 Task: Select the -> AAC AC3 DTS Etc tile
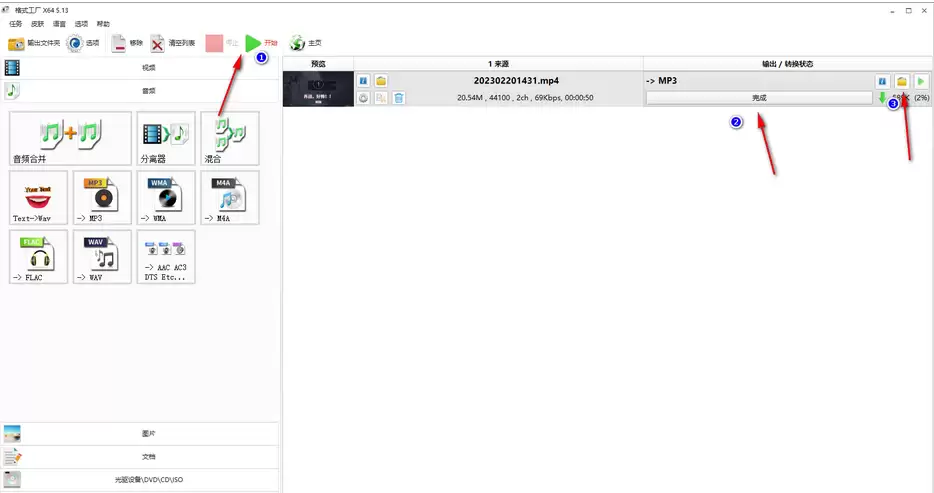coord(166,257)
